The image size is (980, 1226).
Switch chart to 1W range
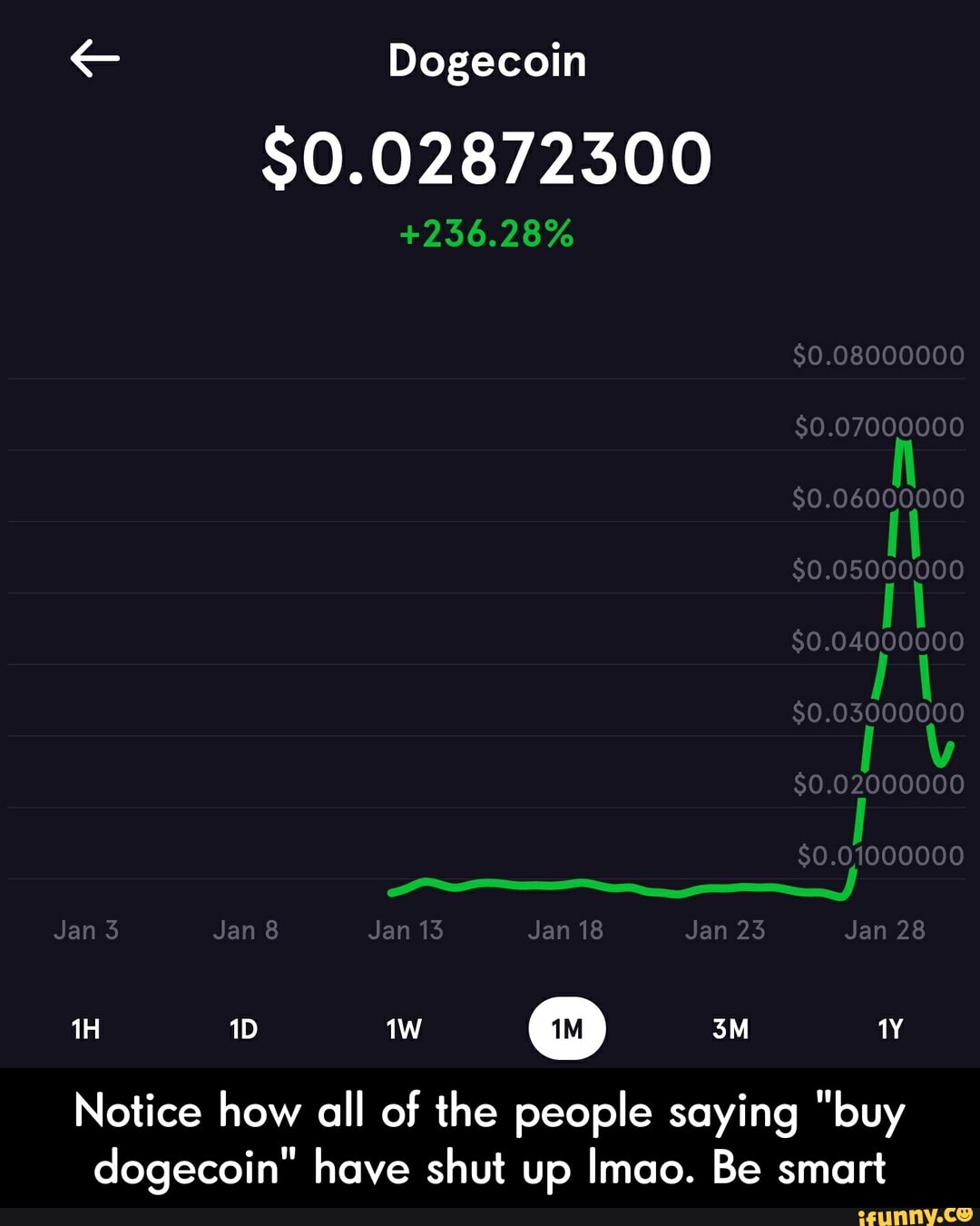[x=404, y=1029]
